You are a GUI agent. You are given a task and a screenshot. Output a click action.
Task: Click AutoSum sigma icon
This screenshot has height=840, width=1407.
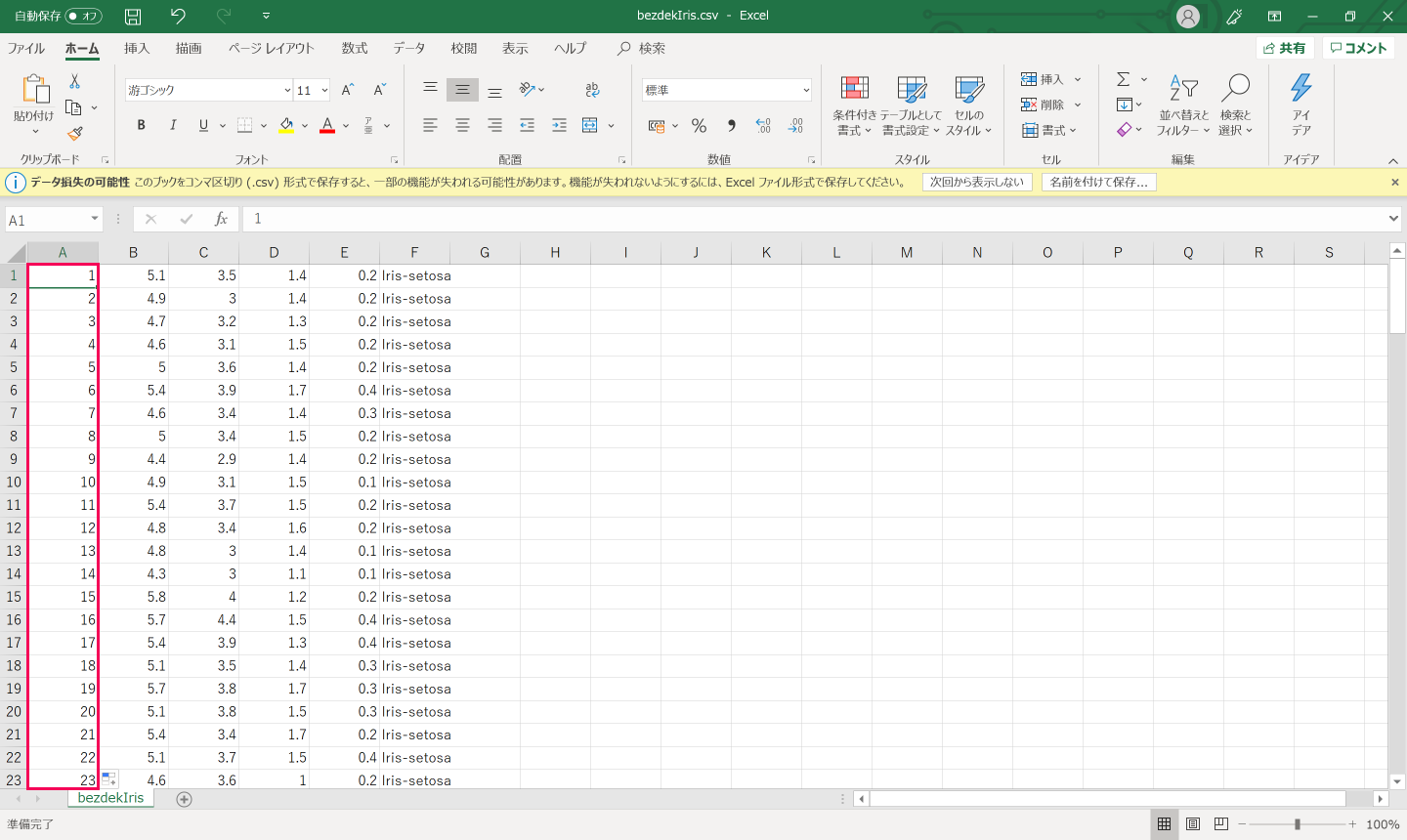[1124, 79]
